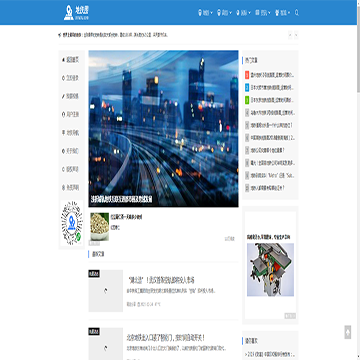The image size is (360, 360).
Task: Open the first latest article headline
Action: pyautogui.click(x=161, y=280)
